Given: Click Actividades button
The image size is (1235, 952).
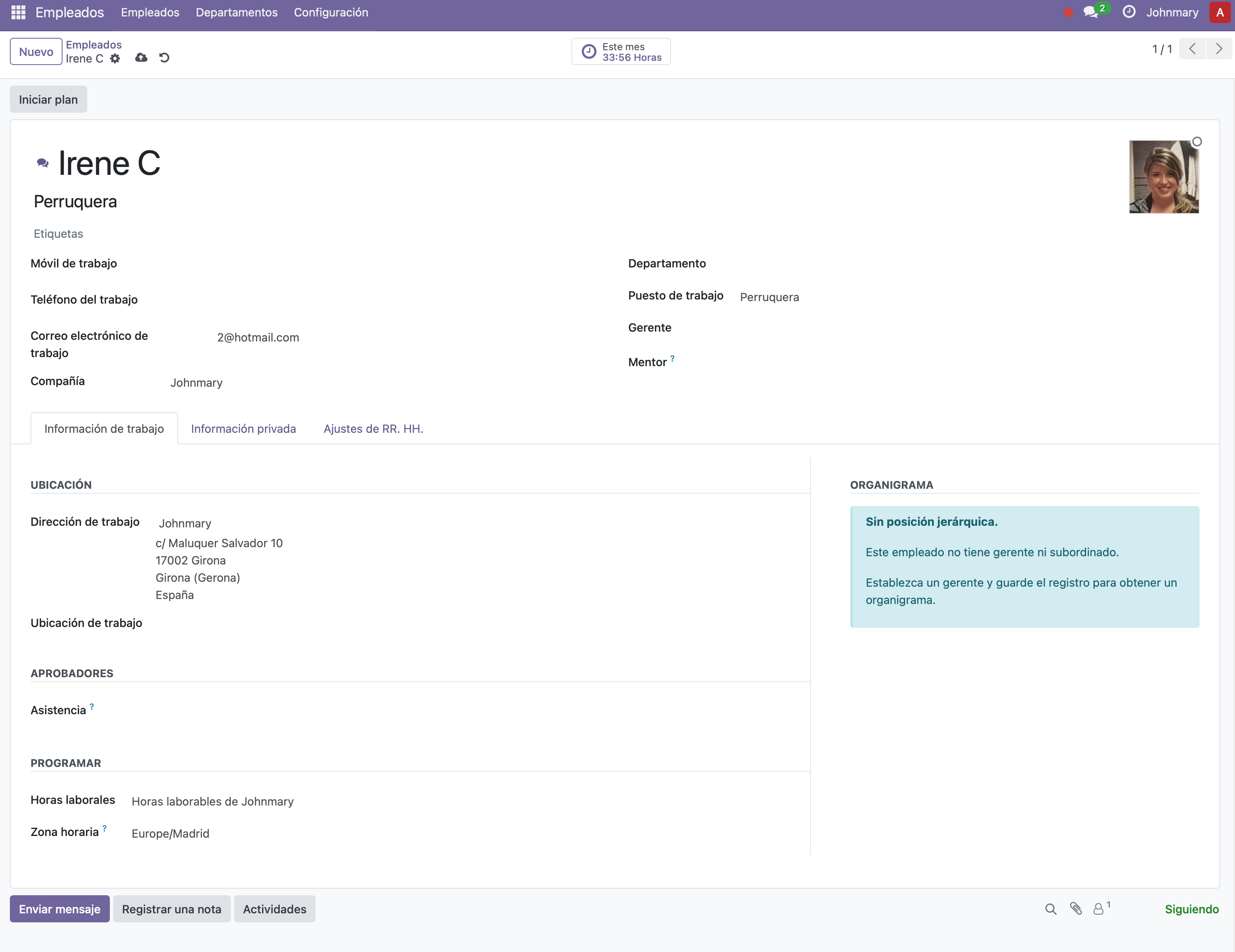Looking at the screenshot, I should click(275, 909).
